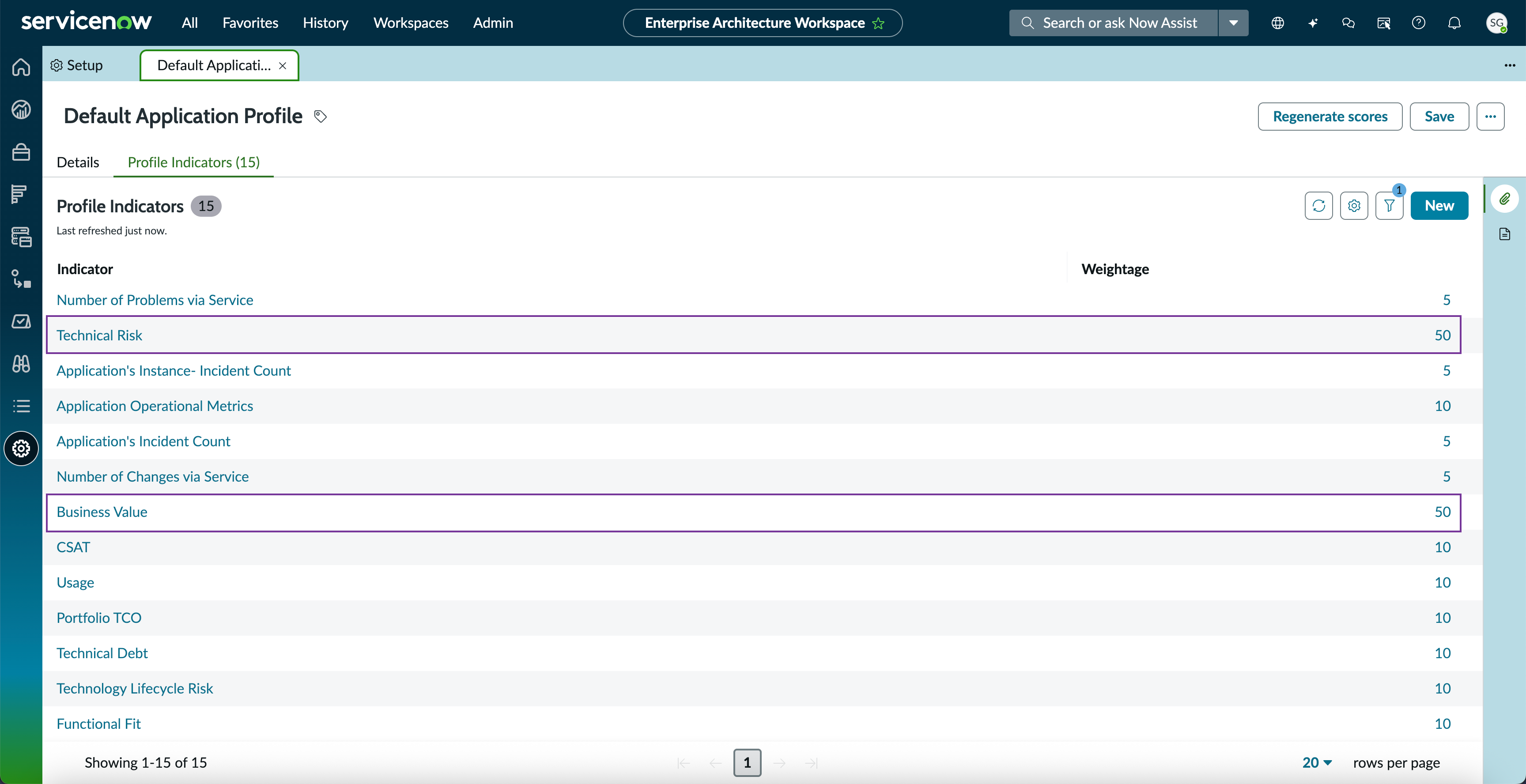Open more actions menu next to Save
The height and width of the screenshot is (784, 1526).
(x=1491, y=117)
